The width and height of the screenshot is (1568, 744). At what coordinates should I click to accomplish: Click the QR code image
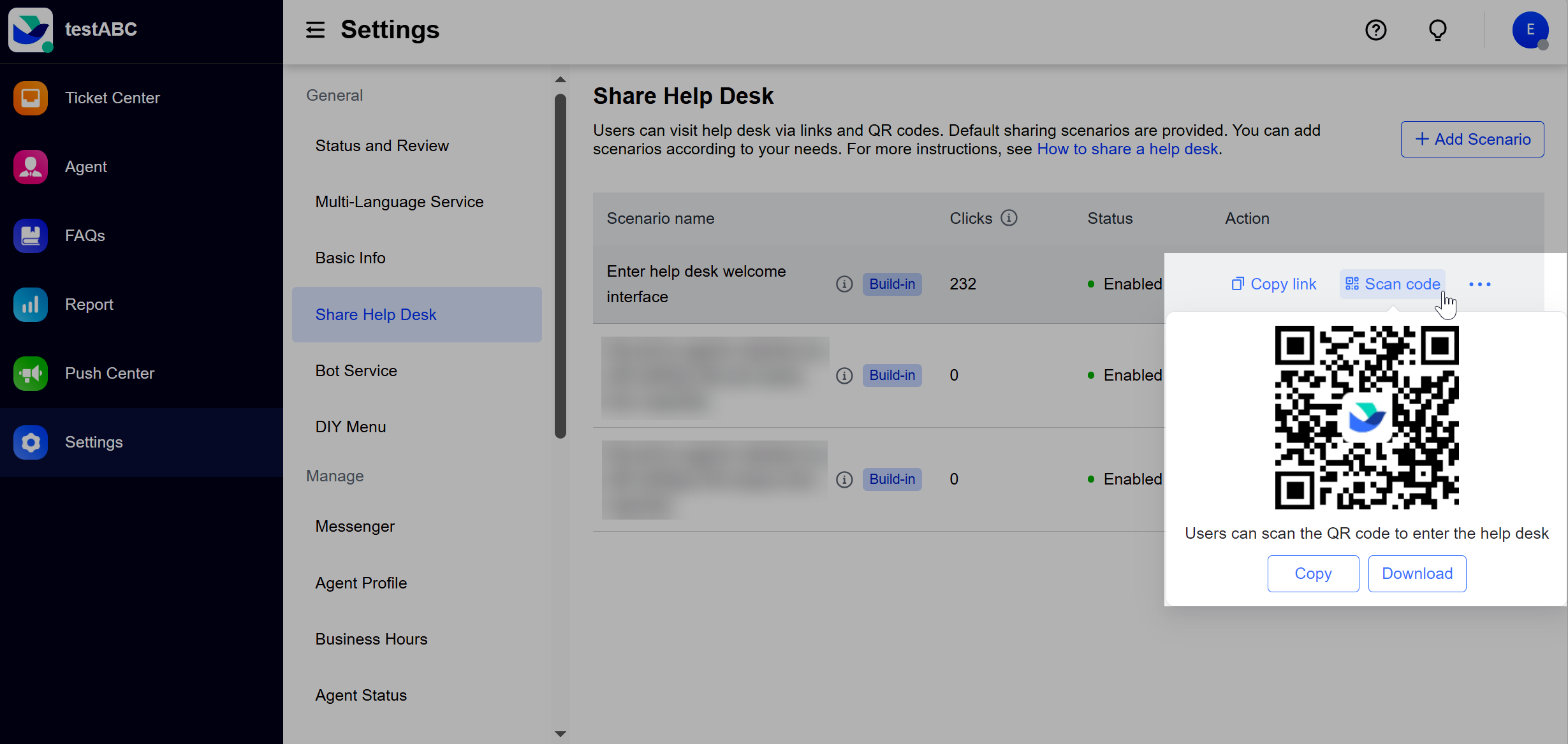coord(1367,418)
